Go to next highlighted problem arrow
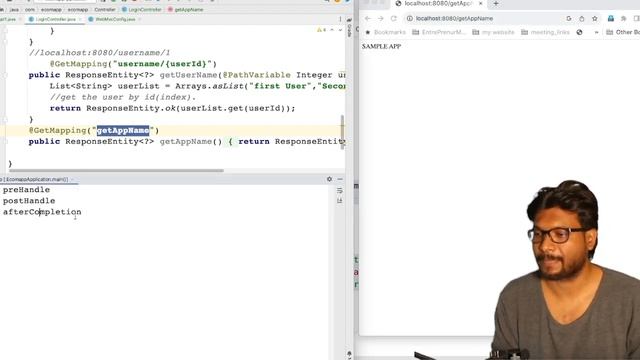This screenshot has width=640, height=360. point(340,30)
